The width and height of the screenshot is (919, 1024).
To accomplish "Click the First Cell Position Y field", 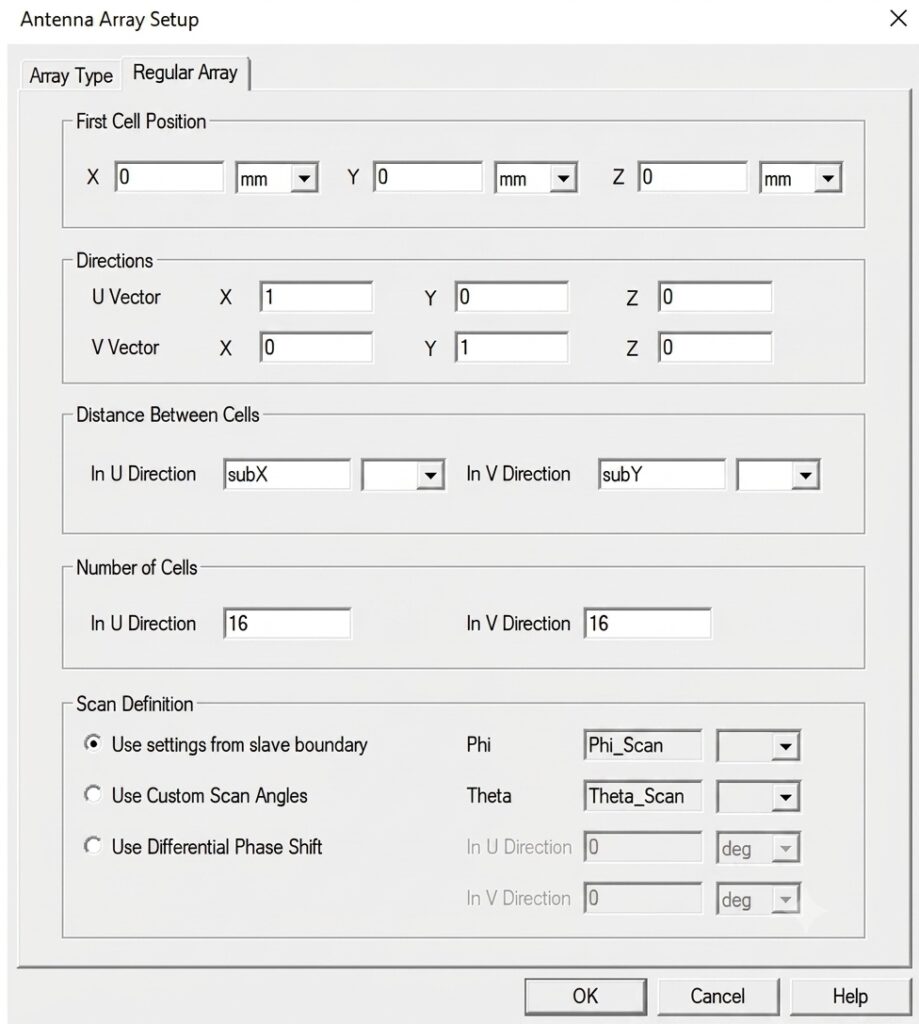I will [428, 177].
